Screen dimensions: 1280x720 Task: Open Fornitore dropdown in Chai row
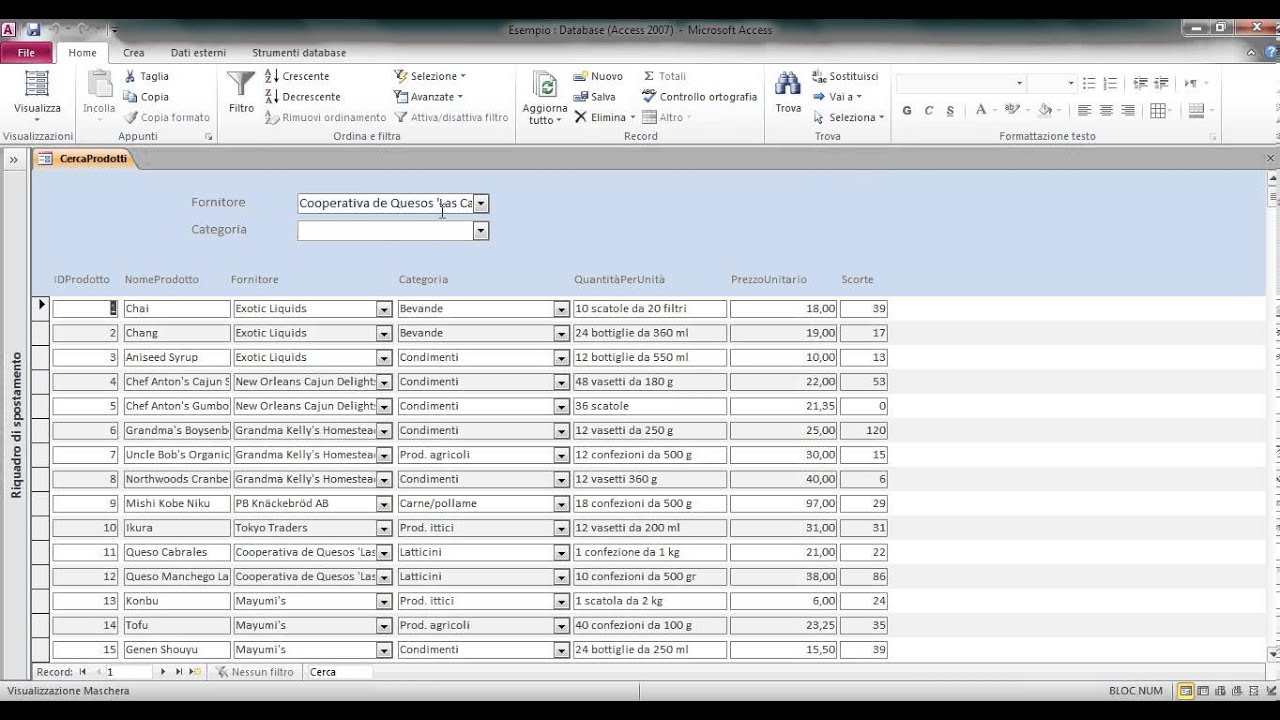click(384, 309)
